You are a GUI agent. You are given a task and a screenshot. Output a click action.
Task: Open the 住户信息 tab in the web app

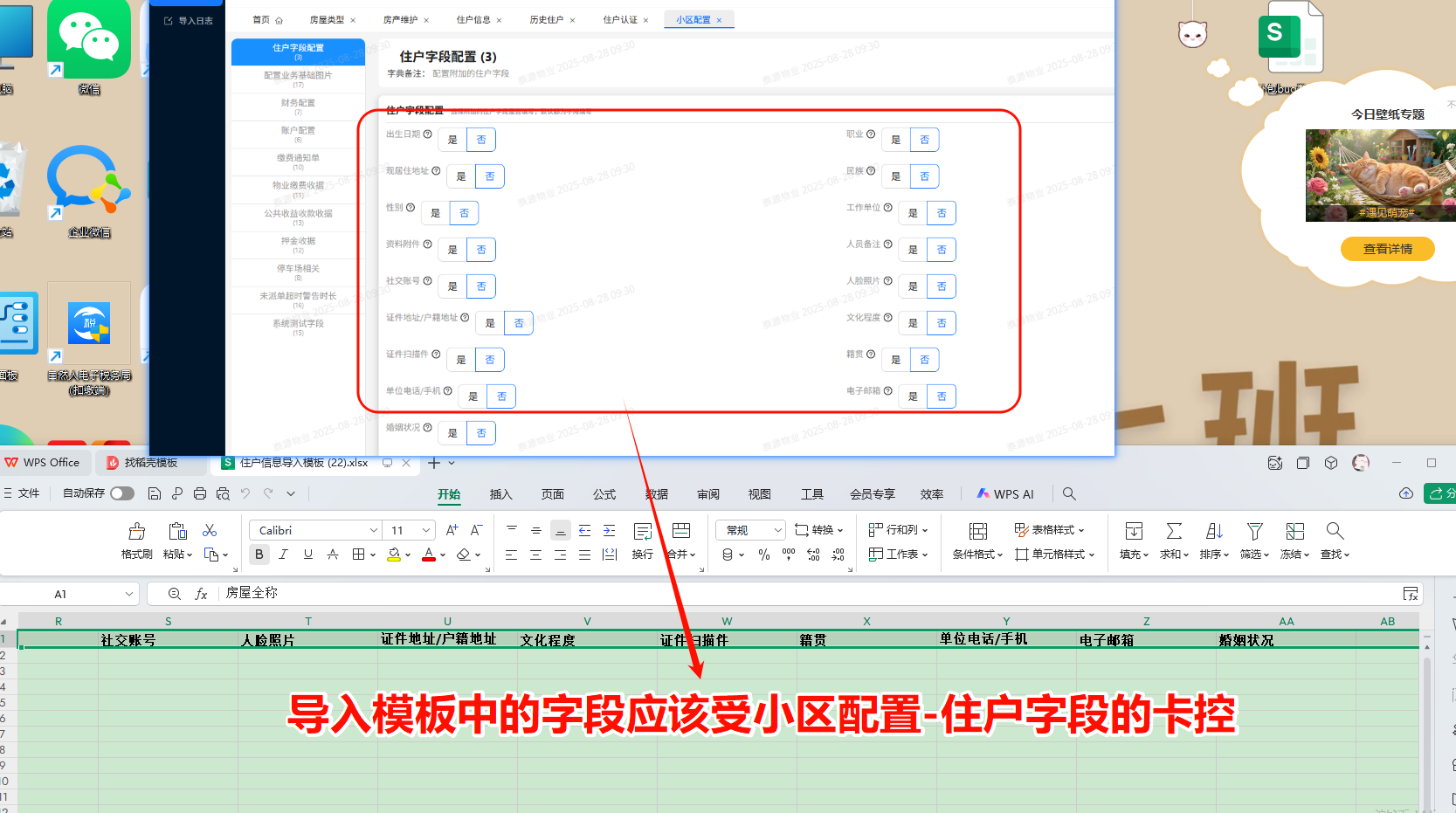coord(473,18)
